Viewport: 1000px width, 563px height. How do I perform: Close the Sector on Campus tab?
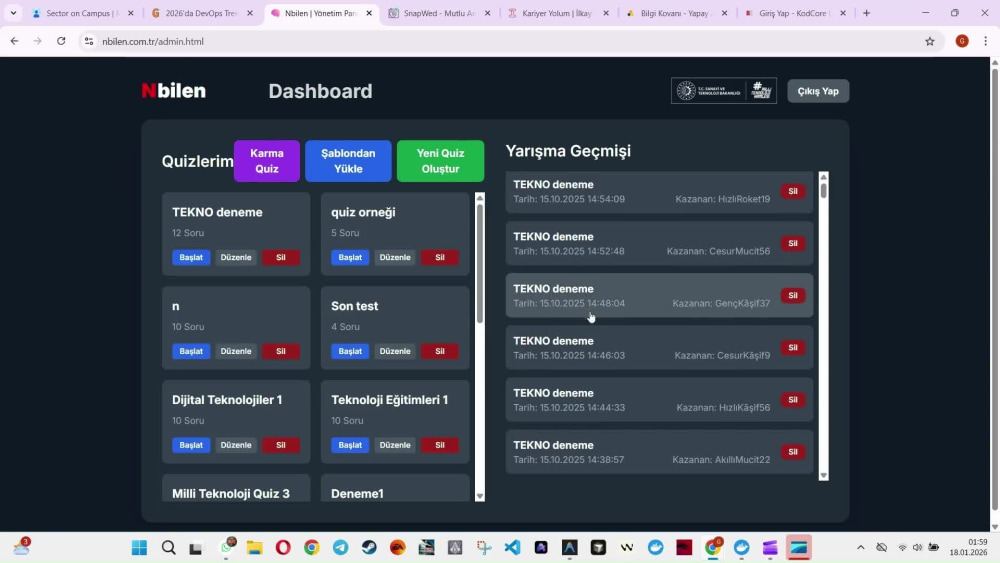pyautogui.click(x=131, y=13)
